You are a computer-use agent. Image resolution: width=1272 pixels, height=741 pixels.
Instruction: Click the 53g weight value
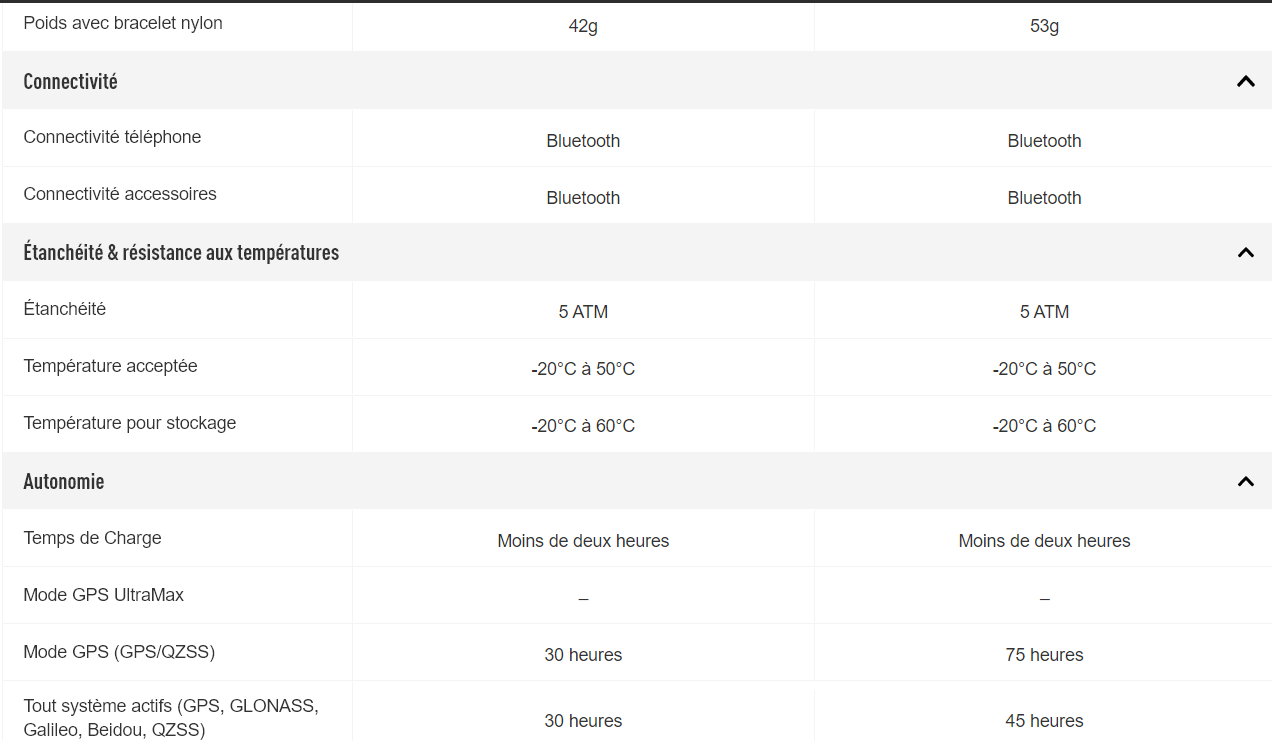(1044, 26)
